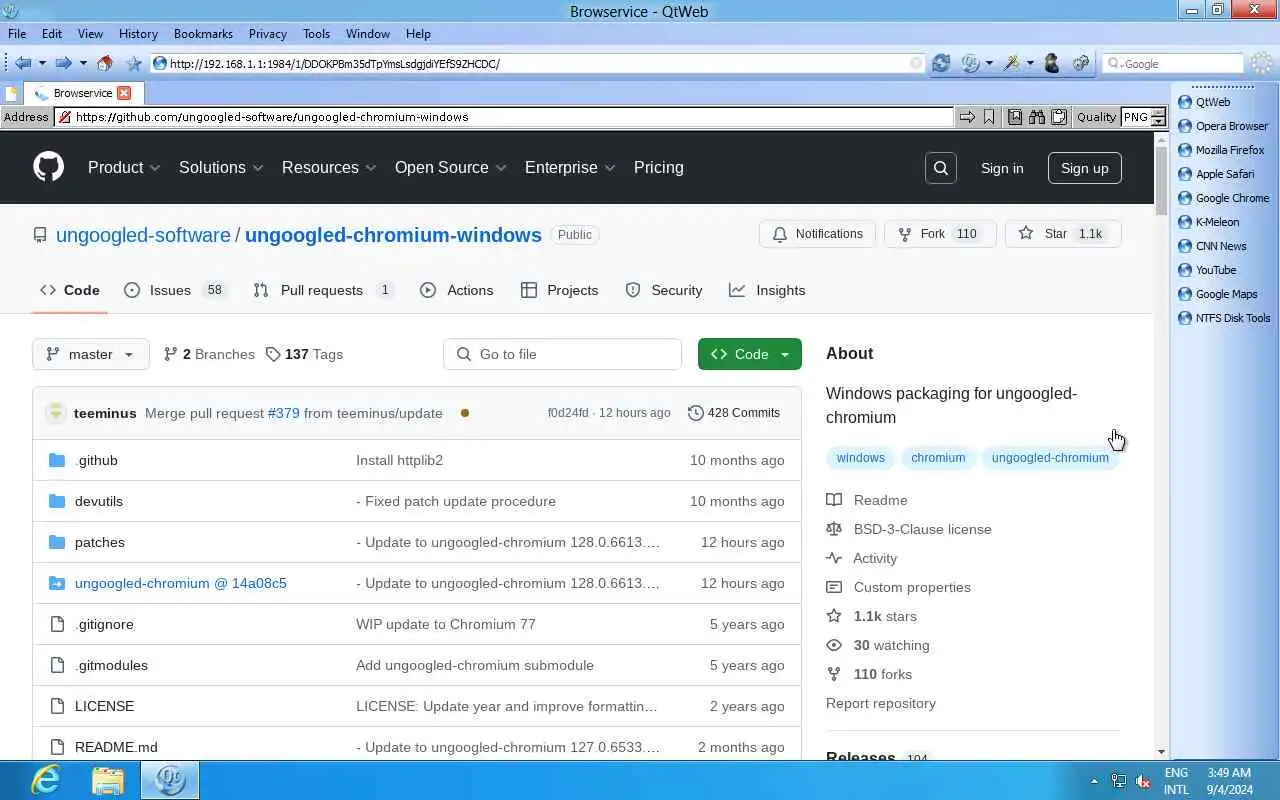Viewport: 1280px width, 800px height.
Task: Open the 428 Commits history link
Action: tap(734, 413)
